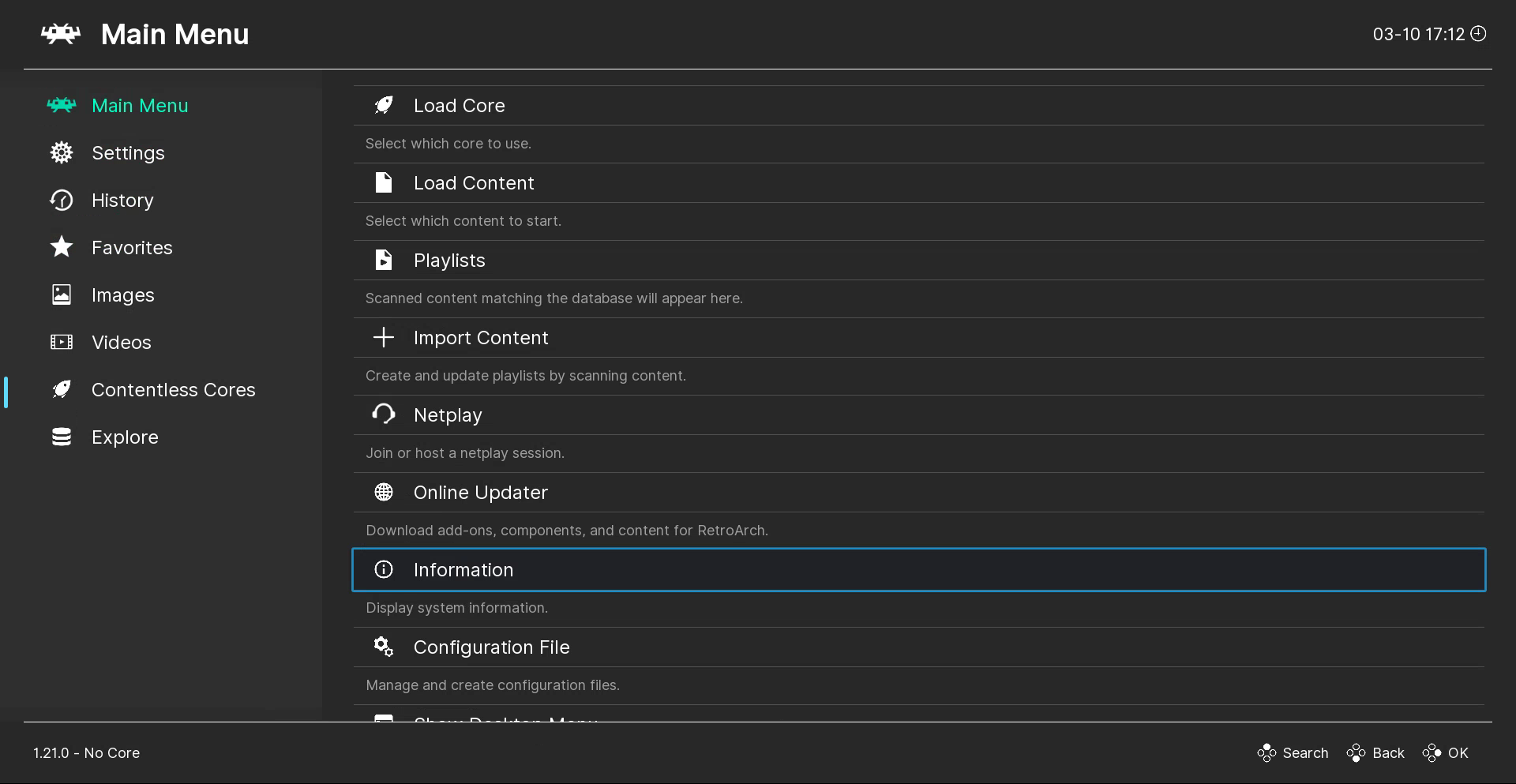Image resolution: width=1516 pixels, height=784 pixels.
Task: Click the headset icon for Netplay
Action: 384,415
